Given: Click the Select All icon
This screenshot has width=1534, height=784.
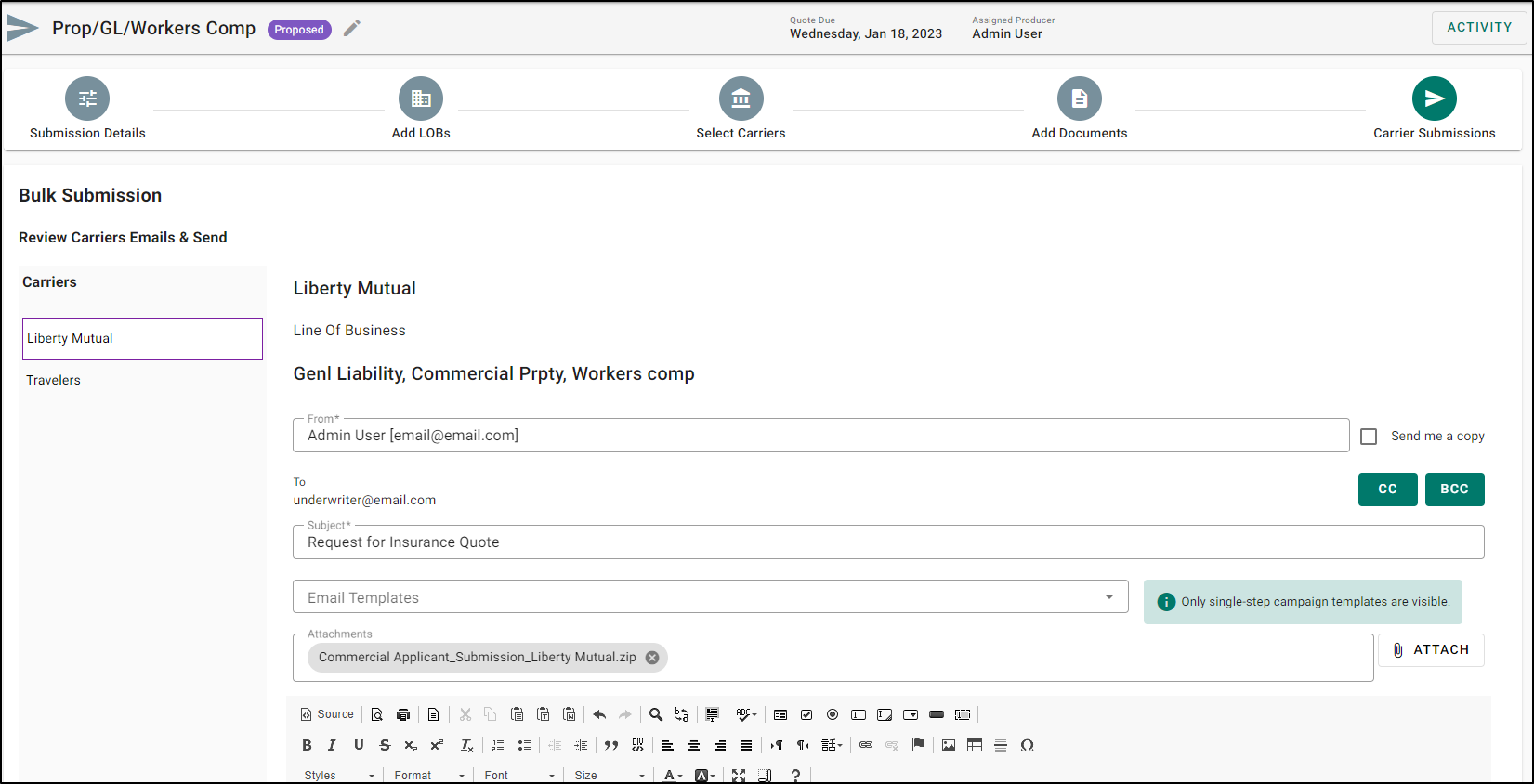Looking at the screenshot, I should click(x=712, y=714).
